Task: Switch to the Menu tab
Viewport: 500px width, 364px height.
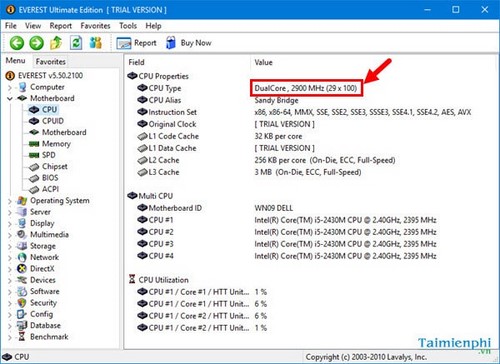Action: point(15,61)
